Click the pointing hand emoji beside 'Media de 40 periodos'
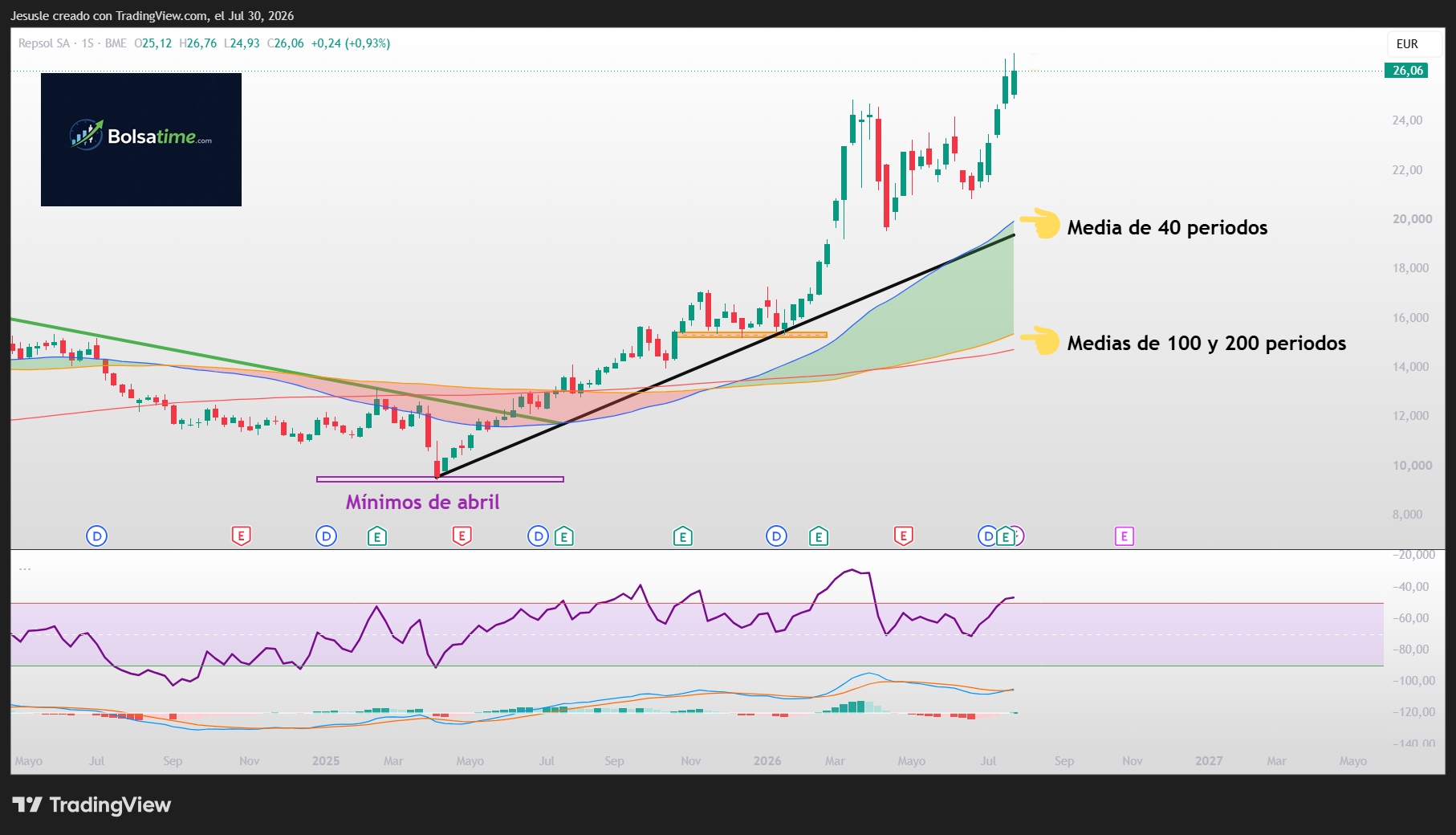 tap(1039, 223)
